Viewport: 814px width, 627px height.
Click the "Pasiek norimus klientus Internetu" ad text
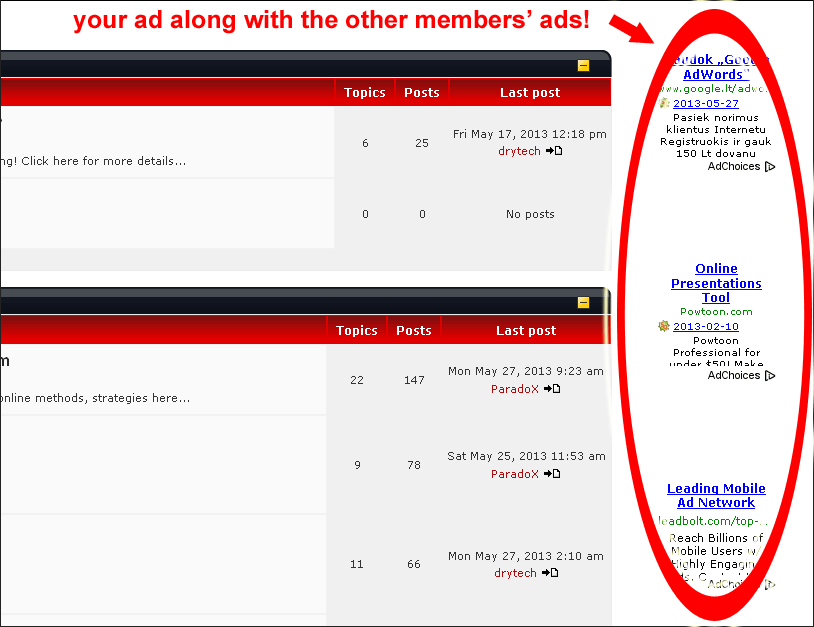pyautogui.click(x=716, y=124)
